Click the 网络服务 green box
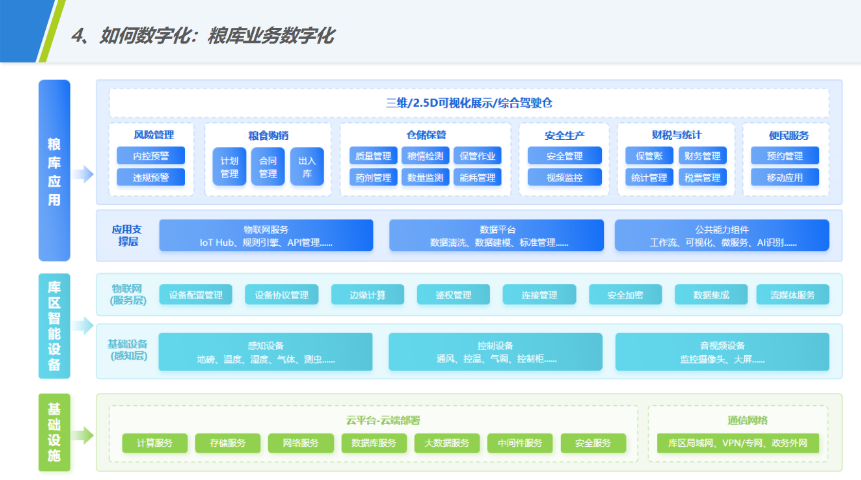The image size is (861, 480). [x=301, y=443]
